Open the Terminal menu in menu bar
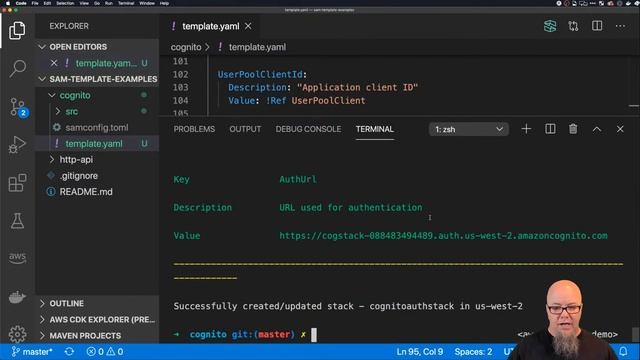 pos(126,3)
